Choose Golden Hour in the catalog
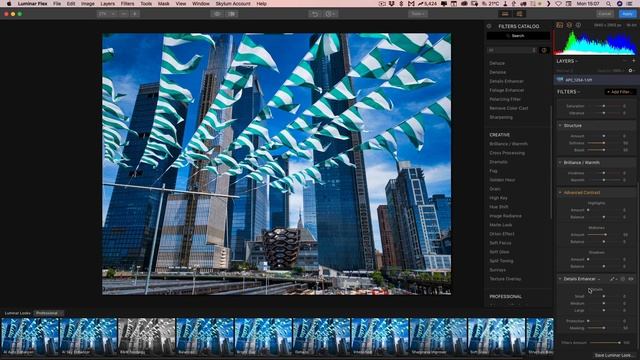Screen dimensions: 640x360 (502, 180)
